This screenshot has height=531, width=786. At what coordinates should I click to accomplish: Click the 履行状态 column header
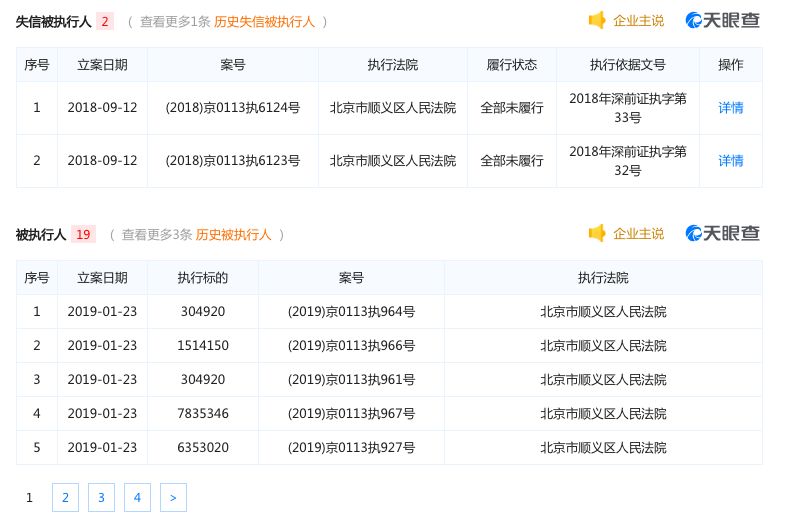512,65
